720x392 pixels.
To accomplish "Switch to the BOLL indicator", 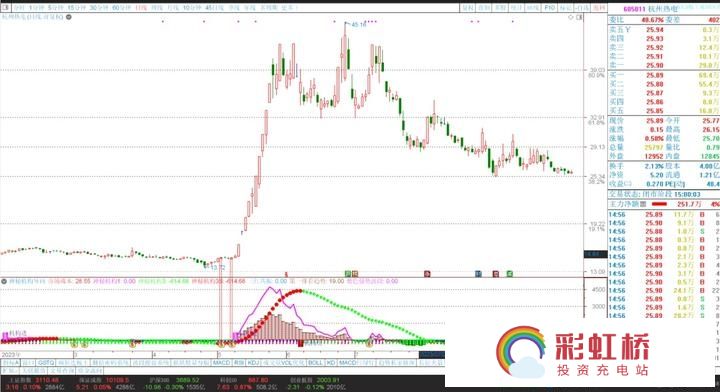I will point(315,363).
